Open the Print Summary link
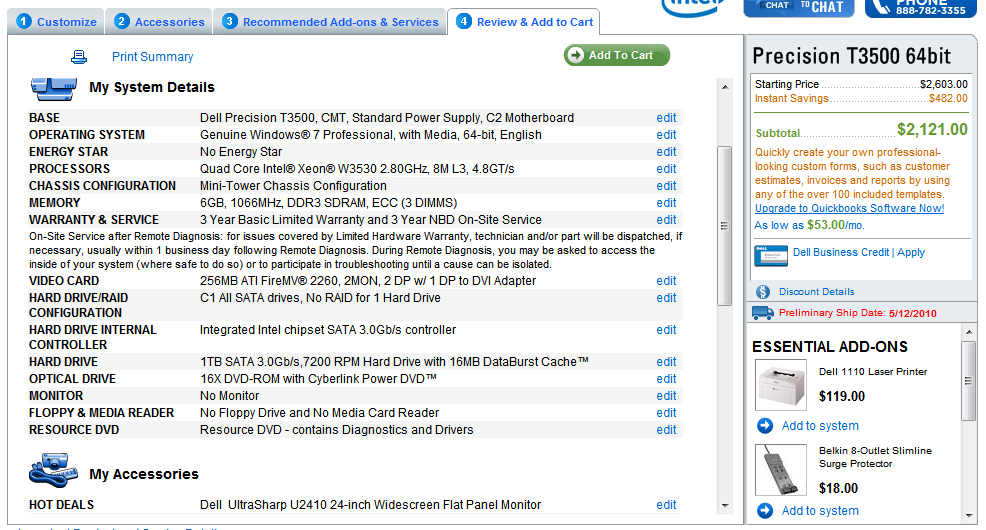This screenshot has width=986, height=530. click(152, 57)
